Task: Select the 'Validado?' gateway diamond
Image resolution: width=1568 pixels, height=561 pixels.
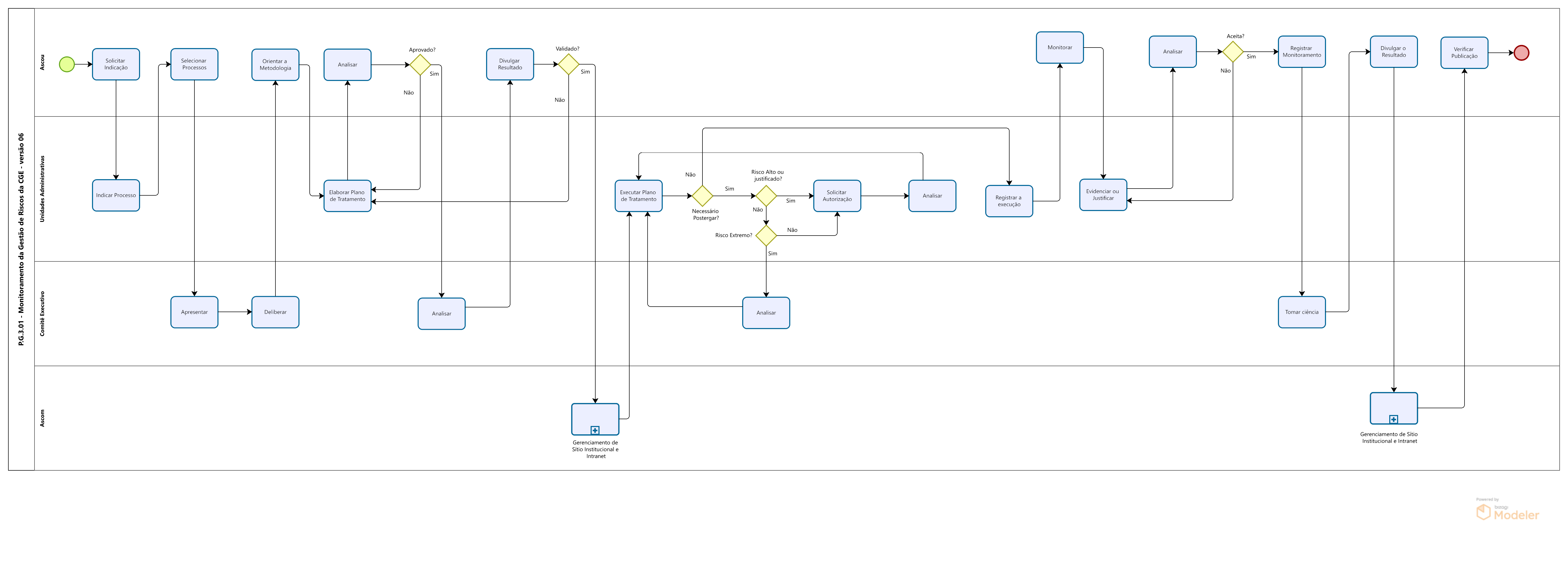Action: [568, 64]
